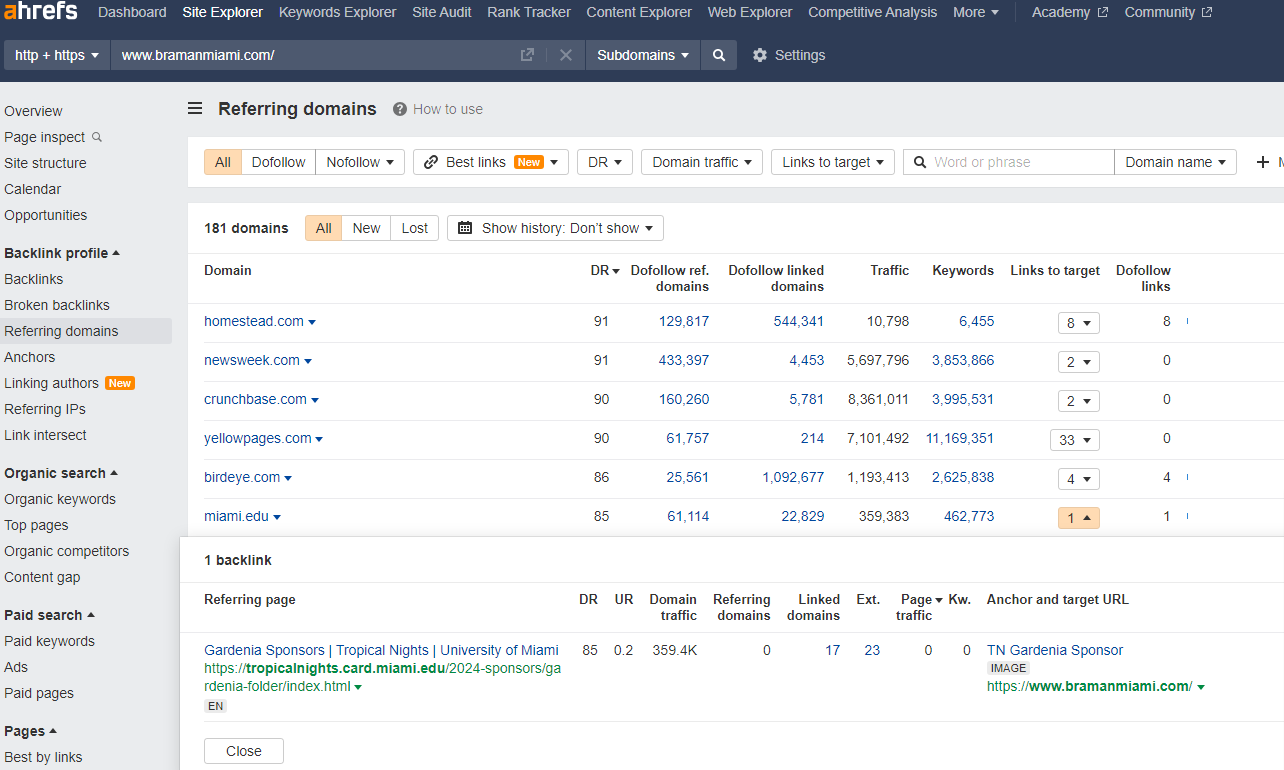This screenshot has width=1284, height=770.
Task: Open the Domain name scope dropdown
Action: 1175,162
